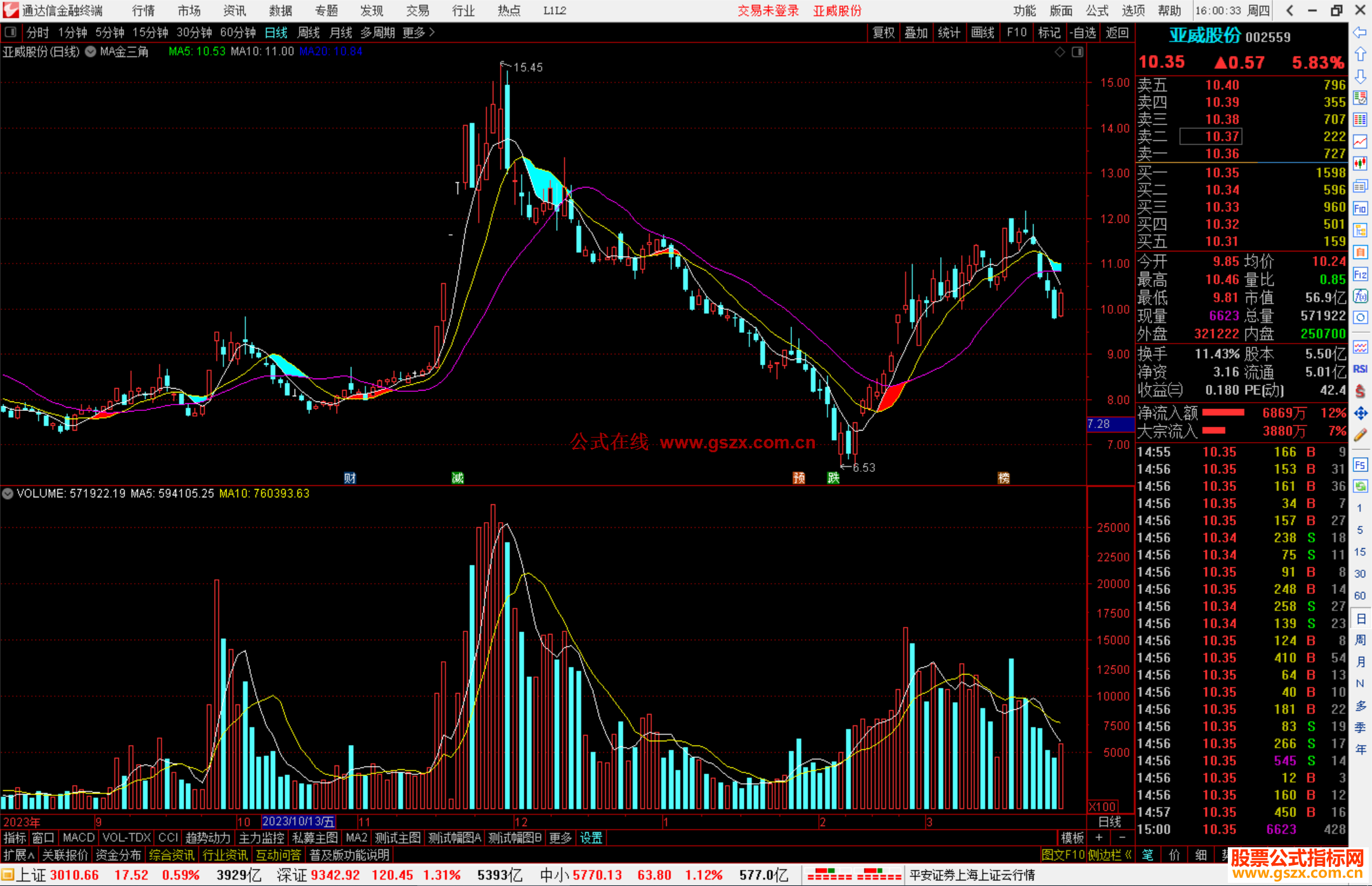Click the plus zoom-in stepper button
This screenshot has width=1372, height=886.
pos(1099,838)
